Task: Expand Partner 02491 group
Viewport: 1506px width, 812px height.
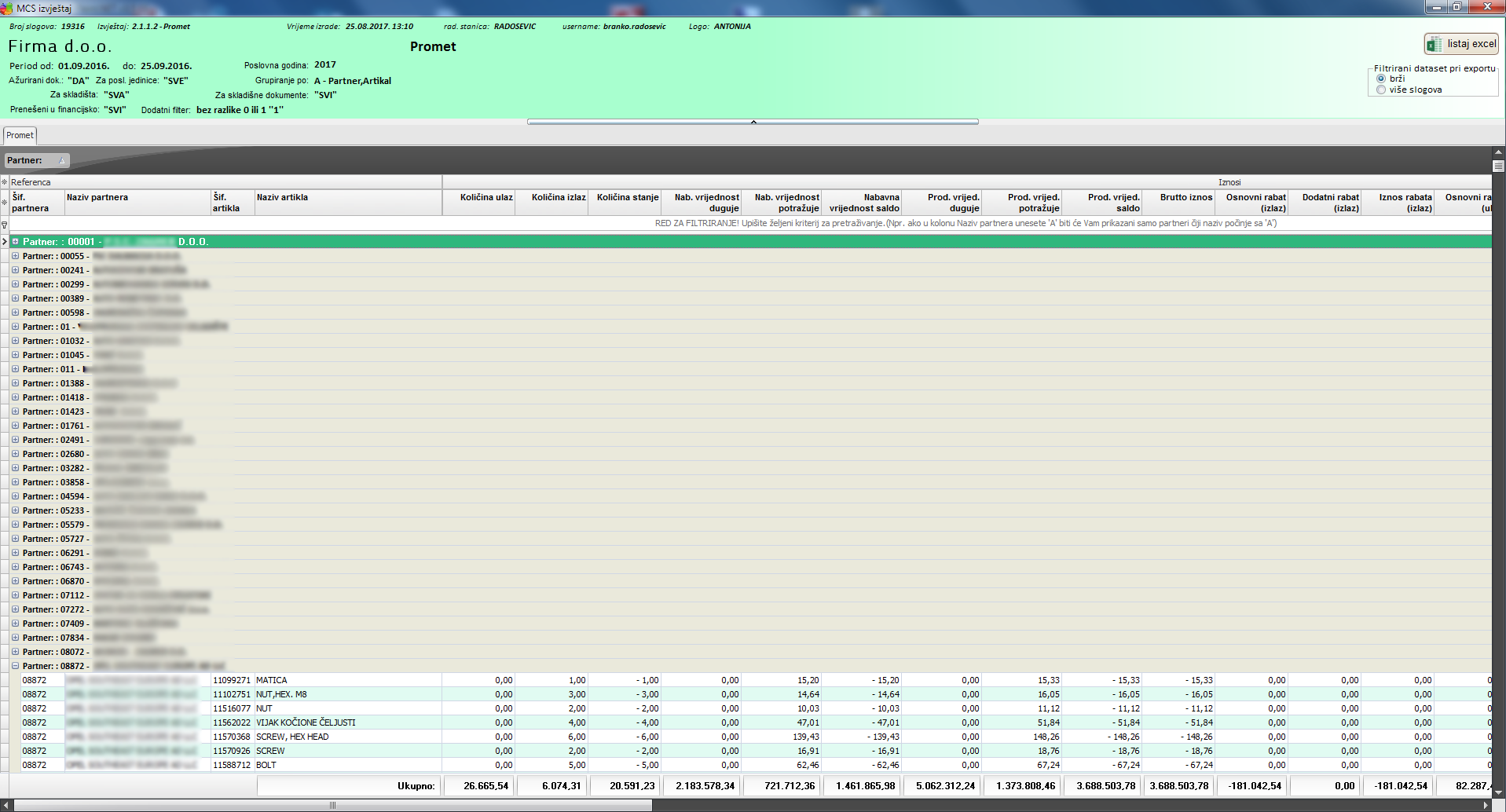Action: pyautogui.click(x=15, y=440)
